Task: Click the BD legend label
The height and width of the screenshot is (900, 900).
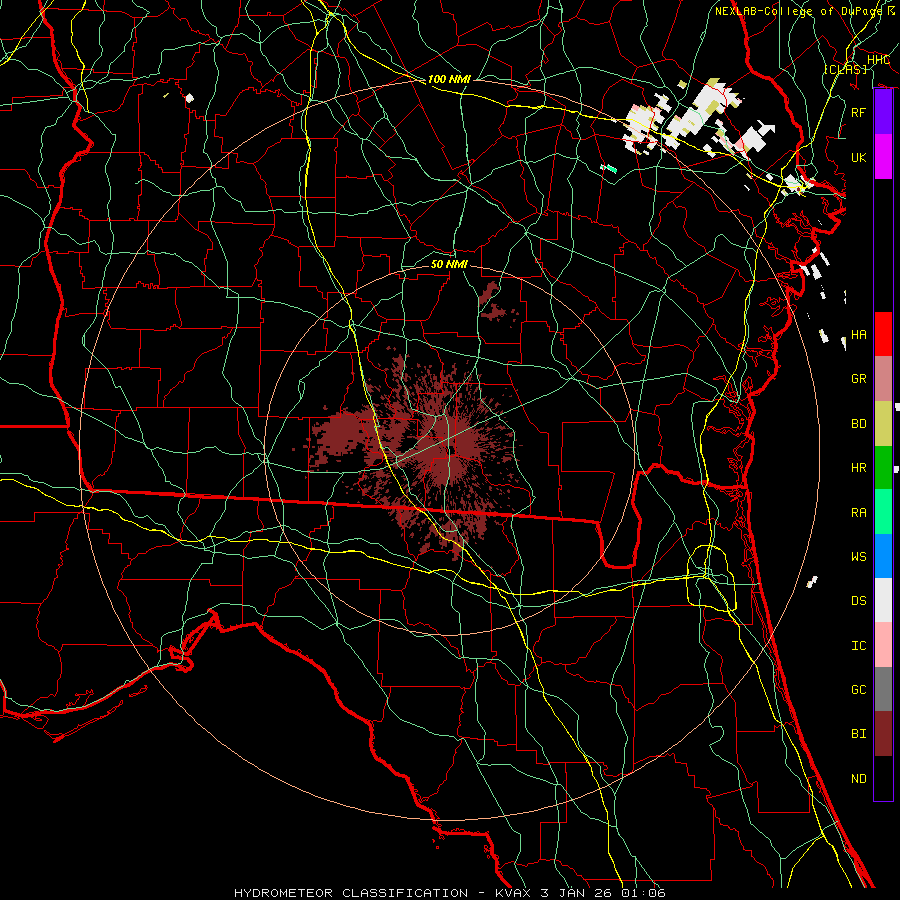Action: pyautogui.click(x=858, y=424)
